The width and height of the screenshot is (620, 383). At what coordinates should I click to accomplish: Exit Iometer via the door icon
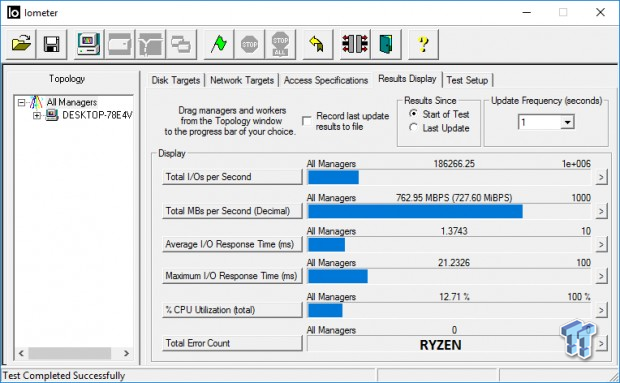[x=386, y=44]
